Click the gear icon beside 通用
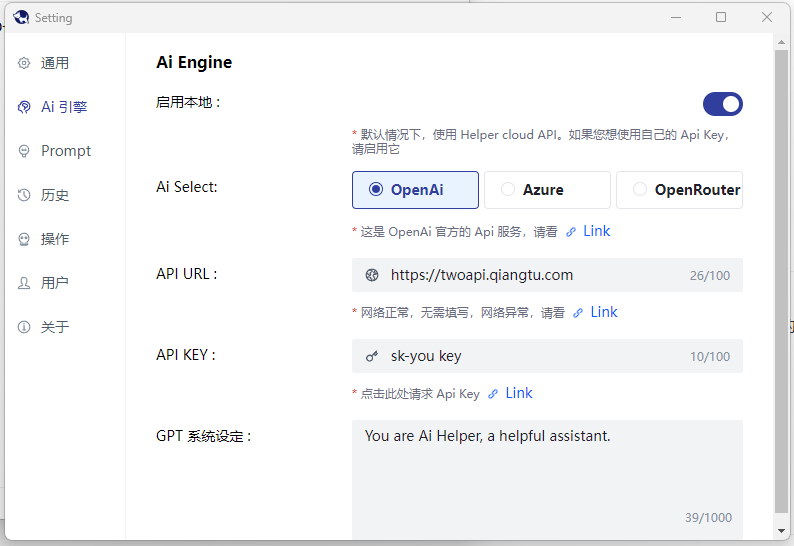The height and width of the screenshot is (546, 794). (x=24, y=63)
